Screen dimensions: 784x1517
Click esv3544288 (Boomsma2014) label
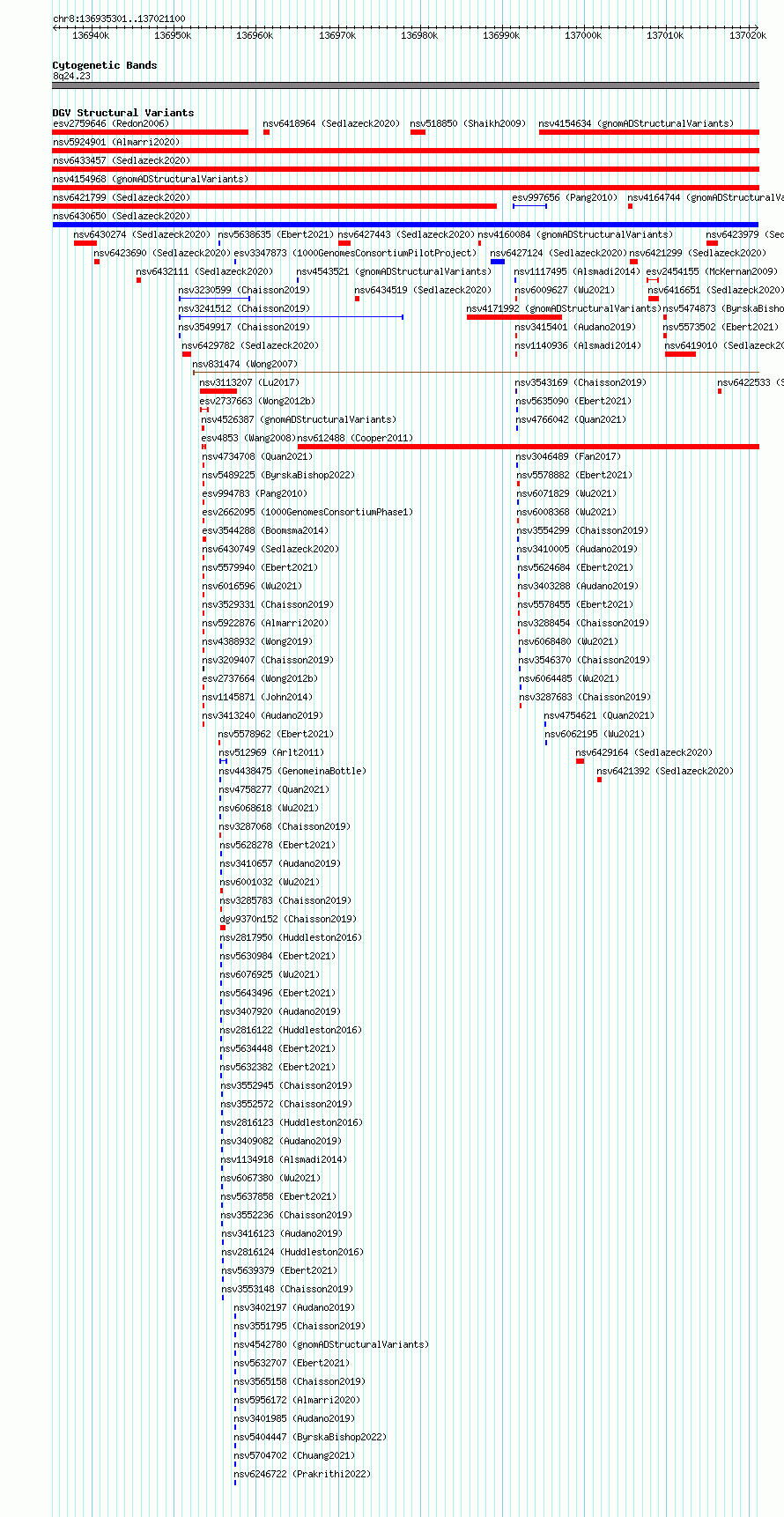click(266, 531)
